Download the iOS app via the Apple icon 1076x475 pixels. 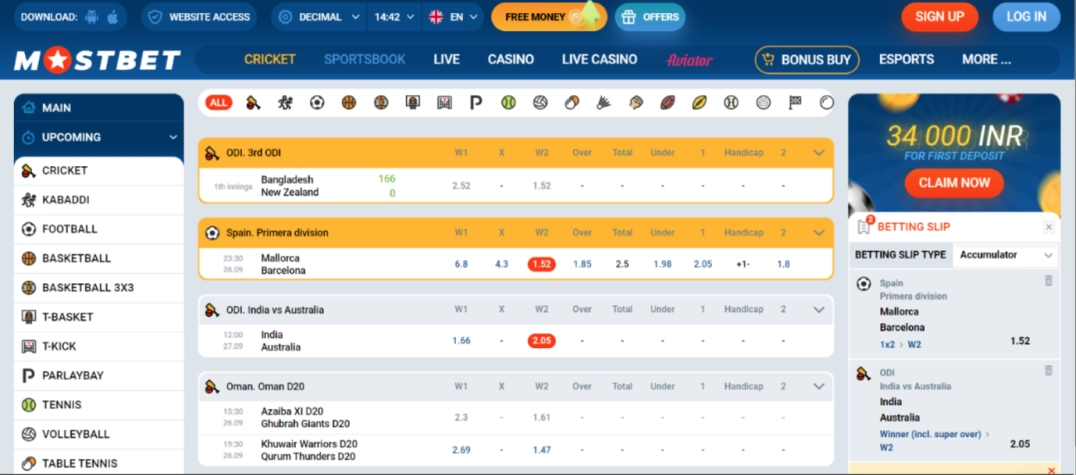point(113,17)
